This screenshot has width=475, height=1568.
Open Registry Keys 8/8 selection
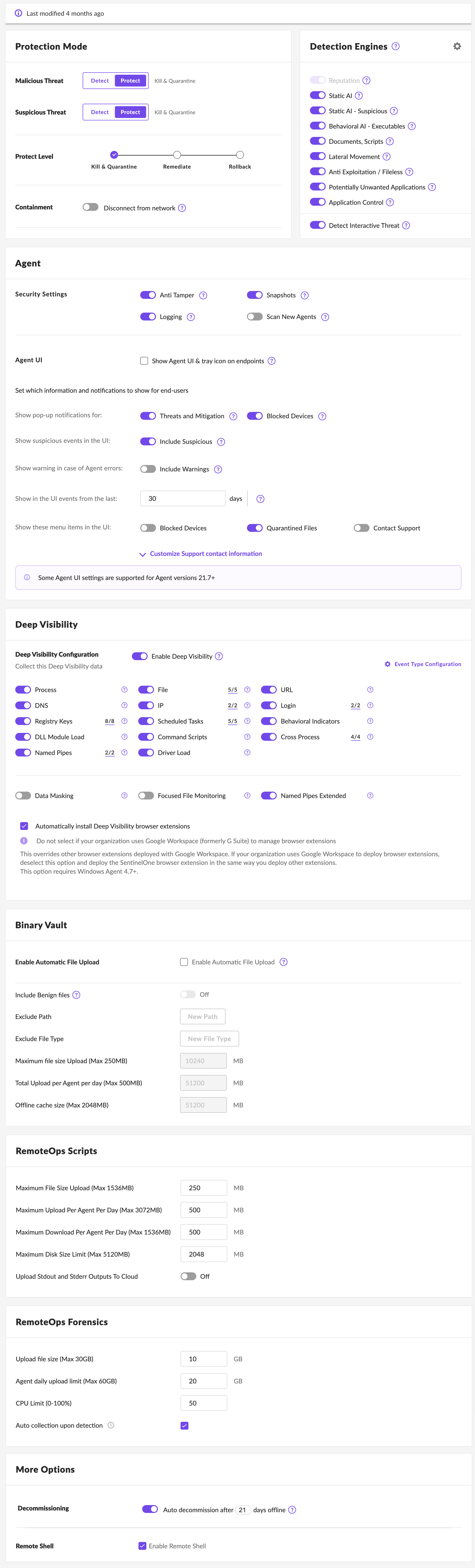pos(110,721)
